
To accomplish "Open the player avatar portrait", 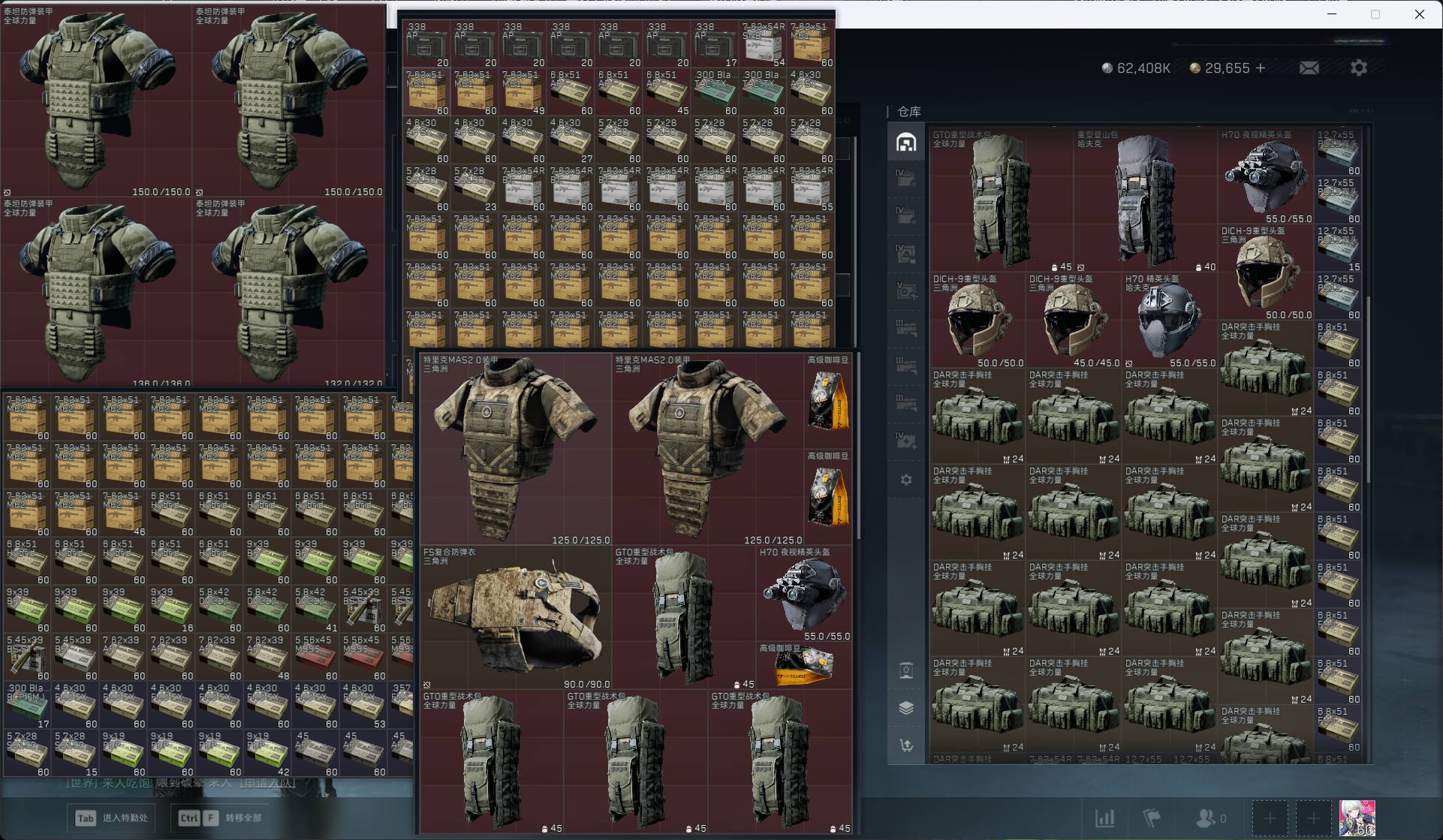I will tap(1357, 818).
